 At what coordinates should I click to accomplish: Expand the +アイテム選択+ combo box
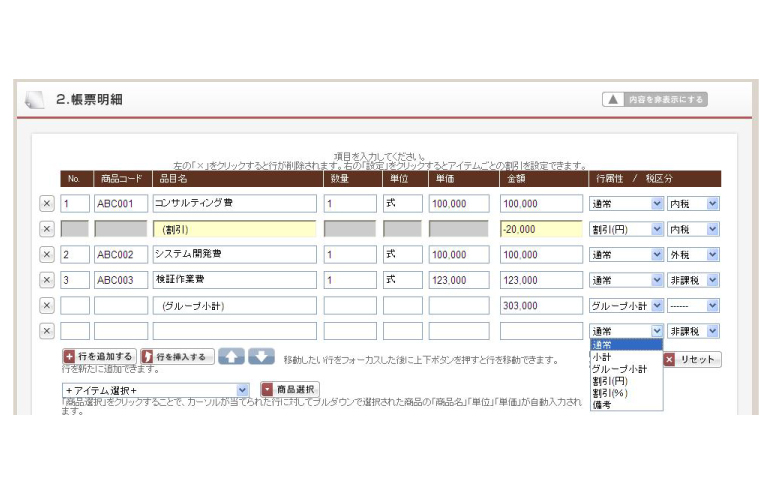point(156,391)
